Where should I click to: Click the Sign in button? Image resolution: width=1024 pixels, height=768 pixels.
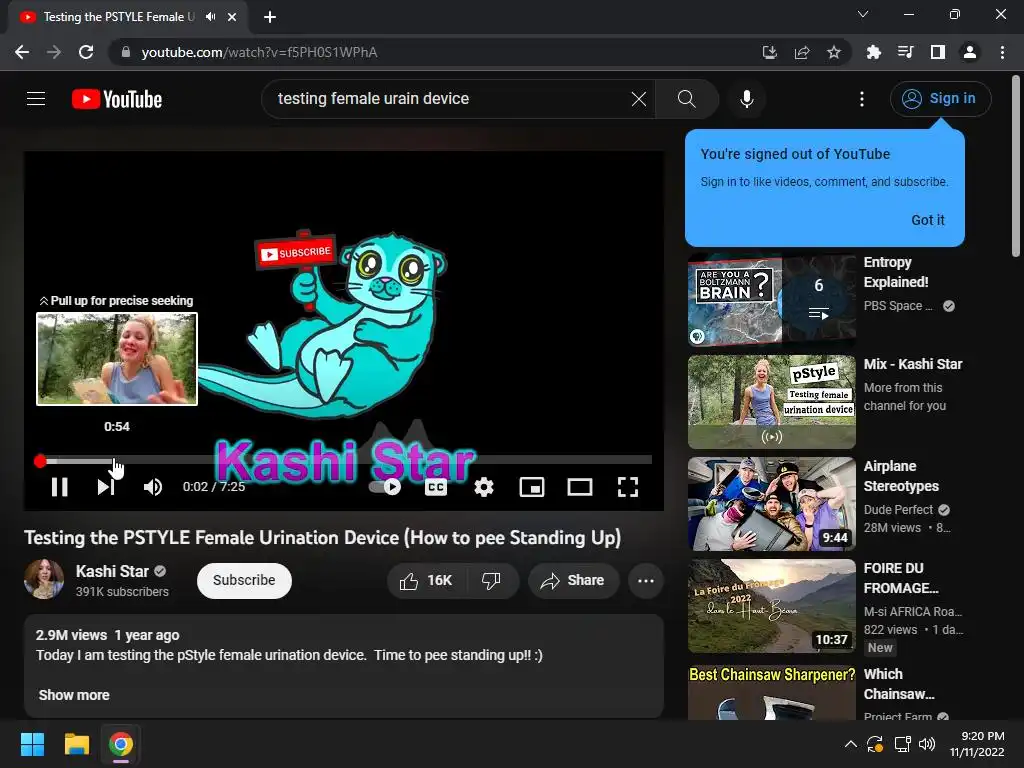(940, 99)
